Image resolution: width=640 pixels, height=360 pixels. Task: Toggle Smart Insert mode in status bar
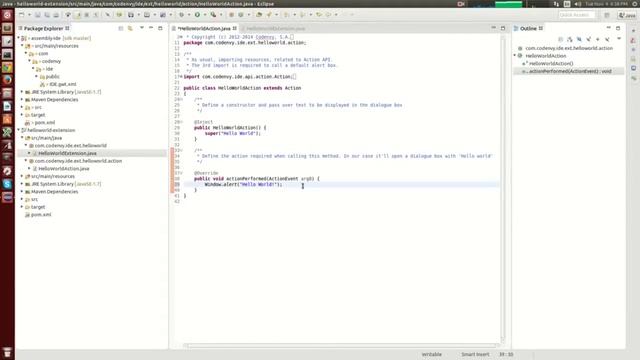[475, 354]
